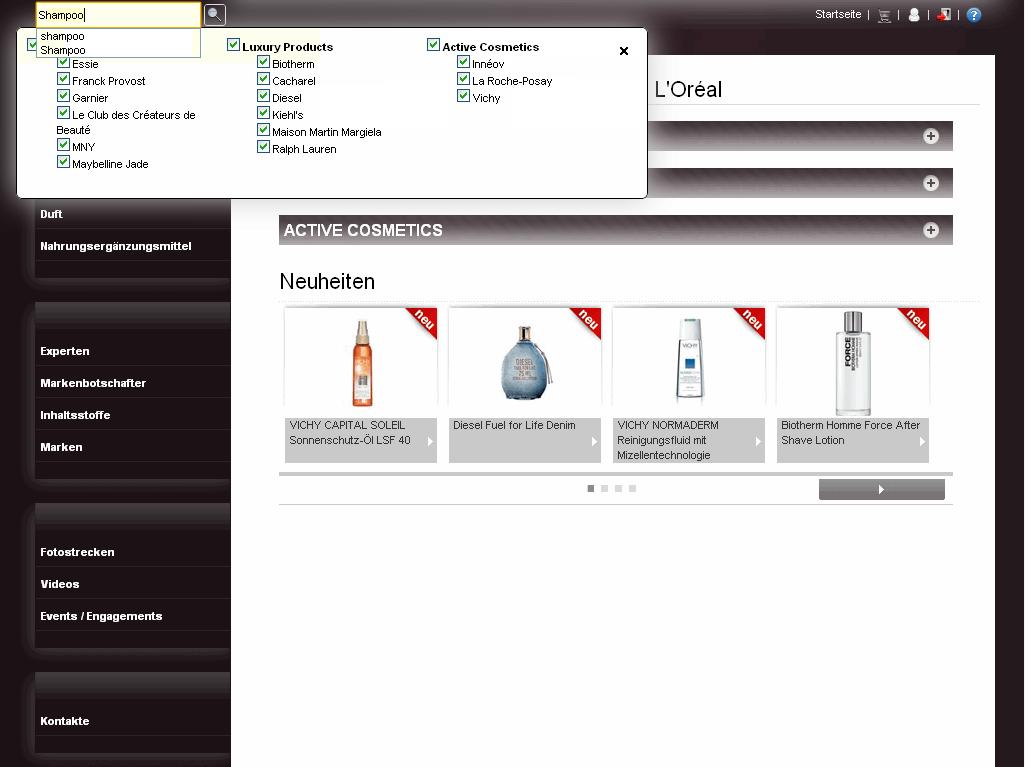
Task: Expand the second collapsed brand section
Action: click(931, 183)
